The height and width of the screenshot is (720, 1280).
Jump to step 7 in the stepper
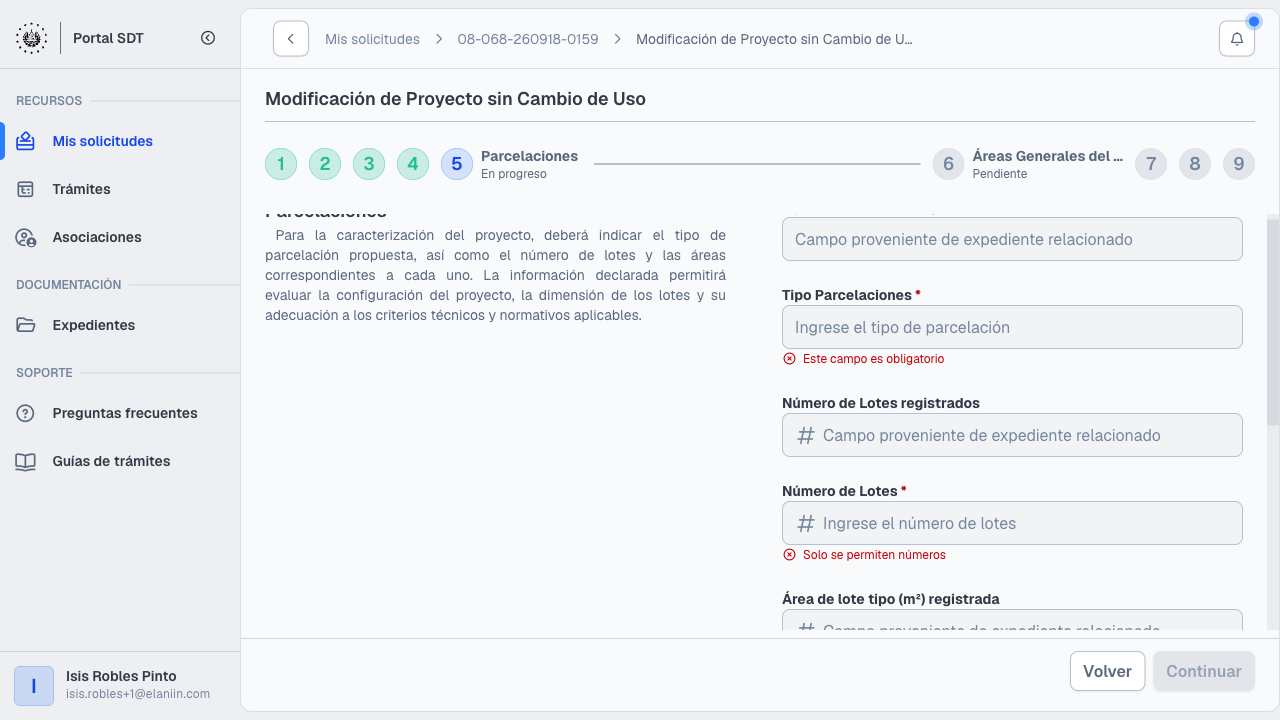[x=1151, y=164]
